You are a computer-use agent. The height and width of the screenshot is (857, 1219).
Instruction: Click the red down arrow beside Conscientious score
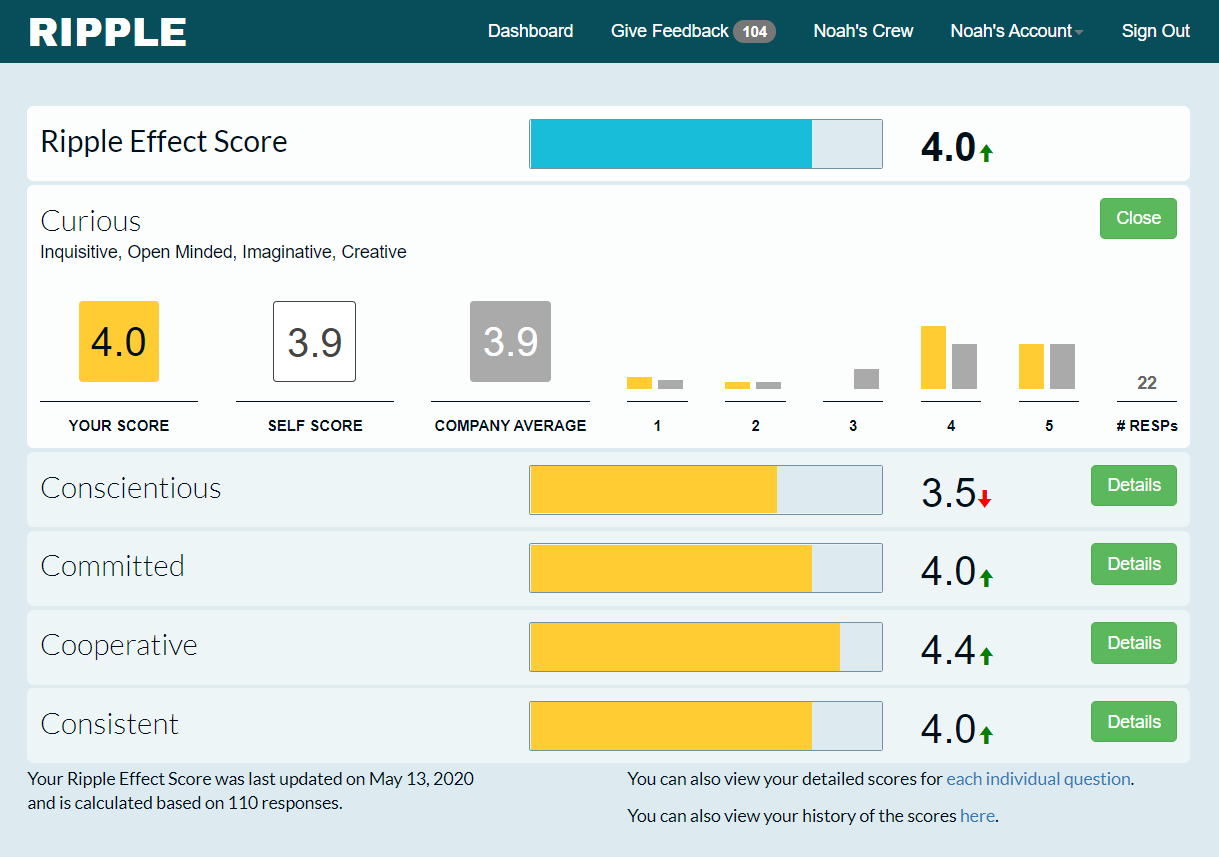985,499
